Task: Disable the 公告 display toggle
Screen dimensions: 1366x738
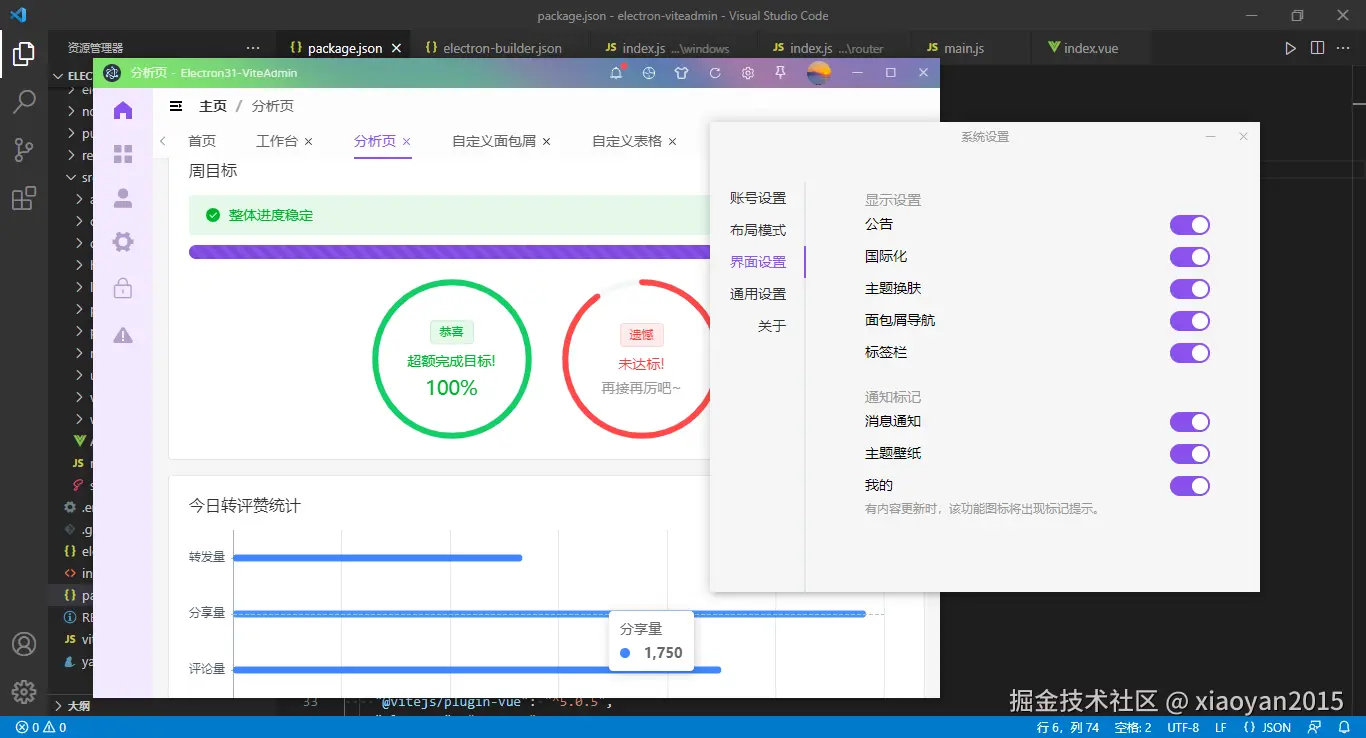Action: (x=1189, y=224)
